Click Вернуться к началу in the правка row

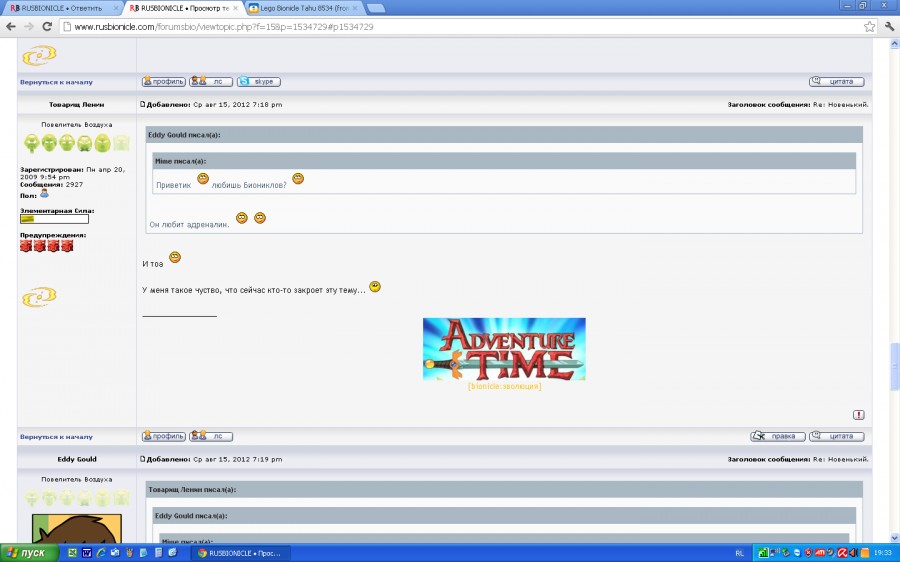[56, 437]
